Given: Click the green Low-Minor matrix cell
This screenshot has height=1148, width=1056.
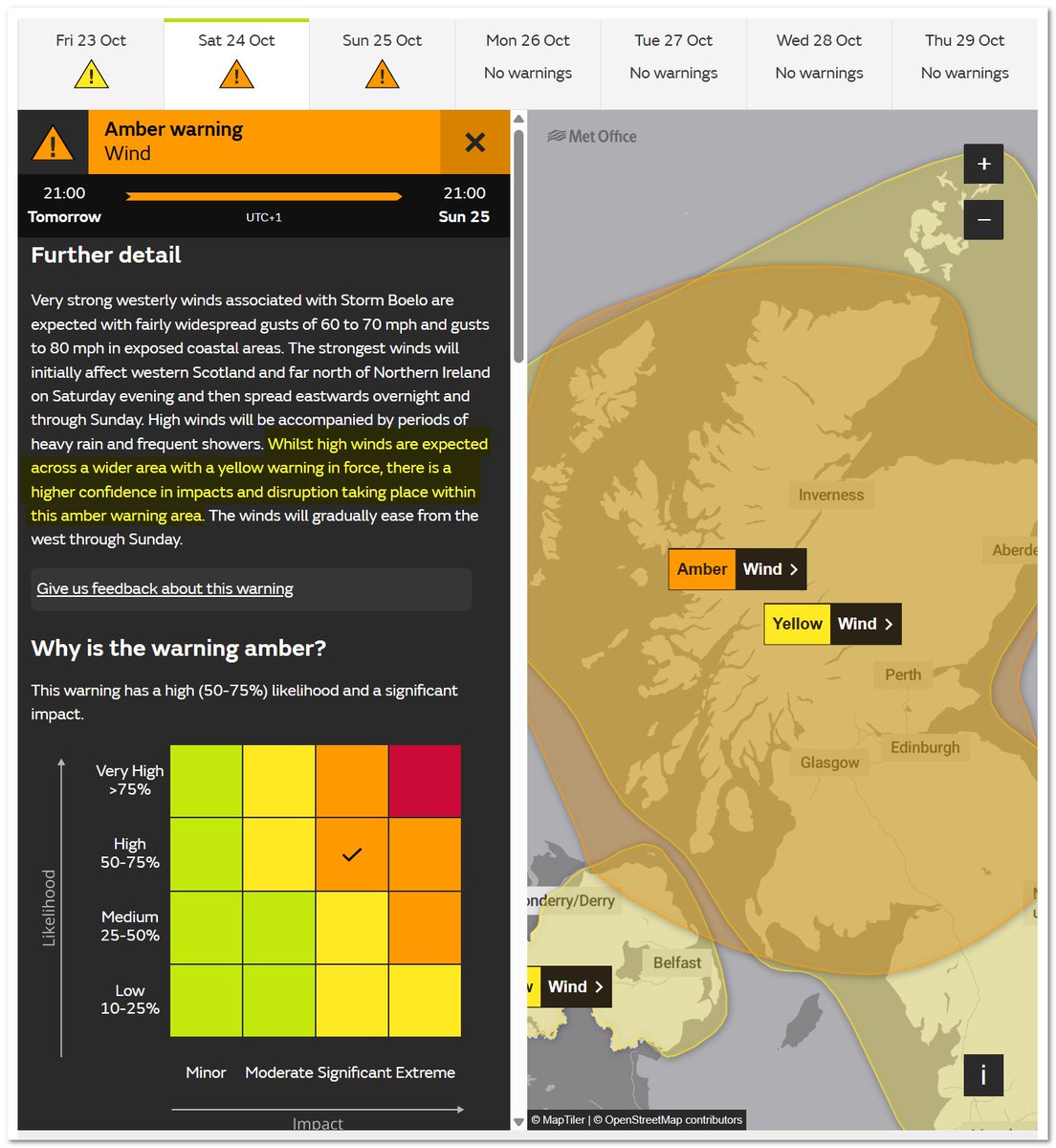Looking at the screenshot, I should pyautogui.click(x=206, y=1001).
